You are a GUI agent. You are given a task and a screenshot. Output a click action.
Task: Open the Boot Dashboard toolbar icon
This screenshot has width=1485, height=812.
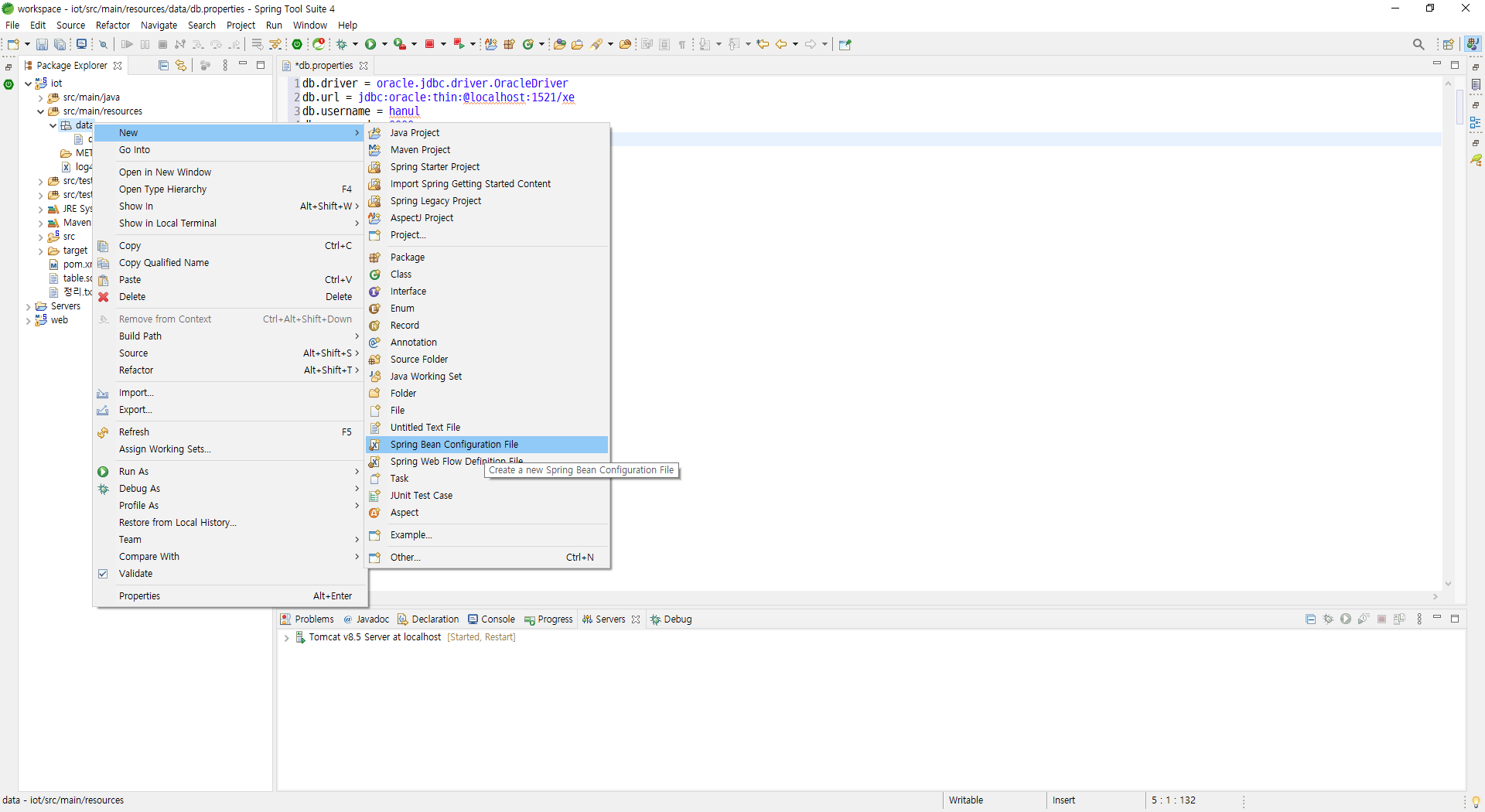pos(297,44)
